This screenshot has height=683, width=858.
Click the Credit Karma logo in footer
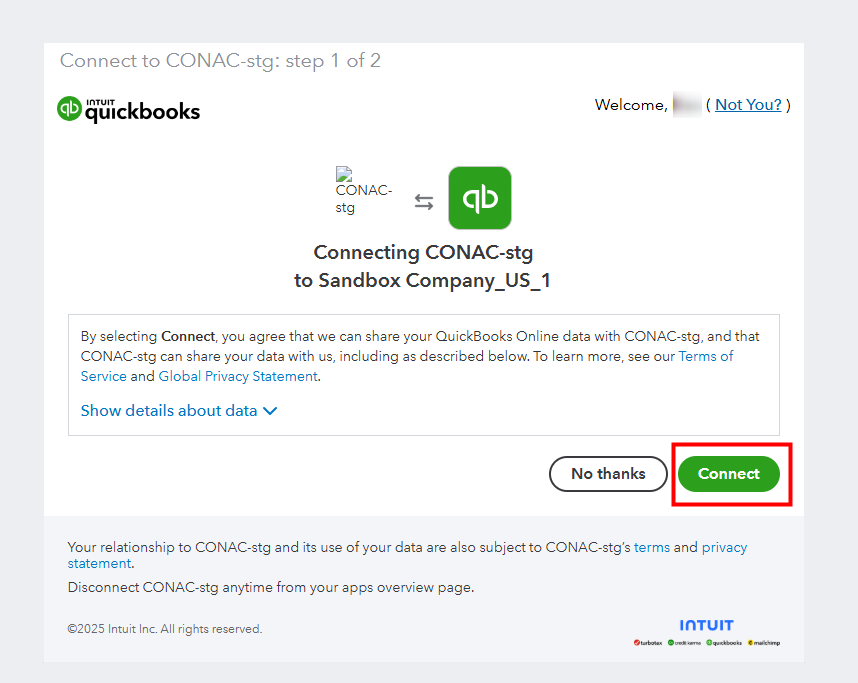tap(684, 642)
